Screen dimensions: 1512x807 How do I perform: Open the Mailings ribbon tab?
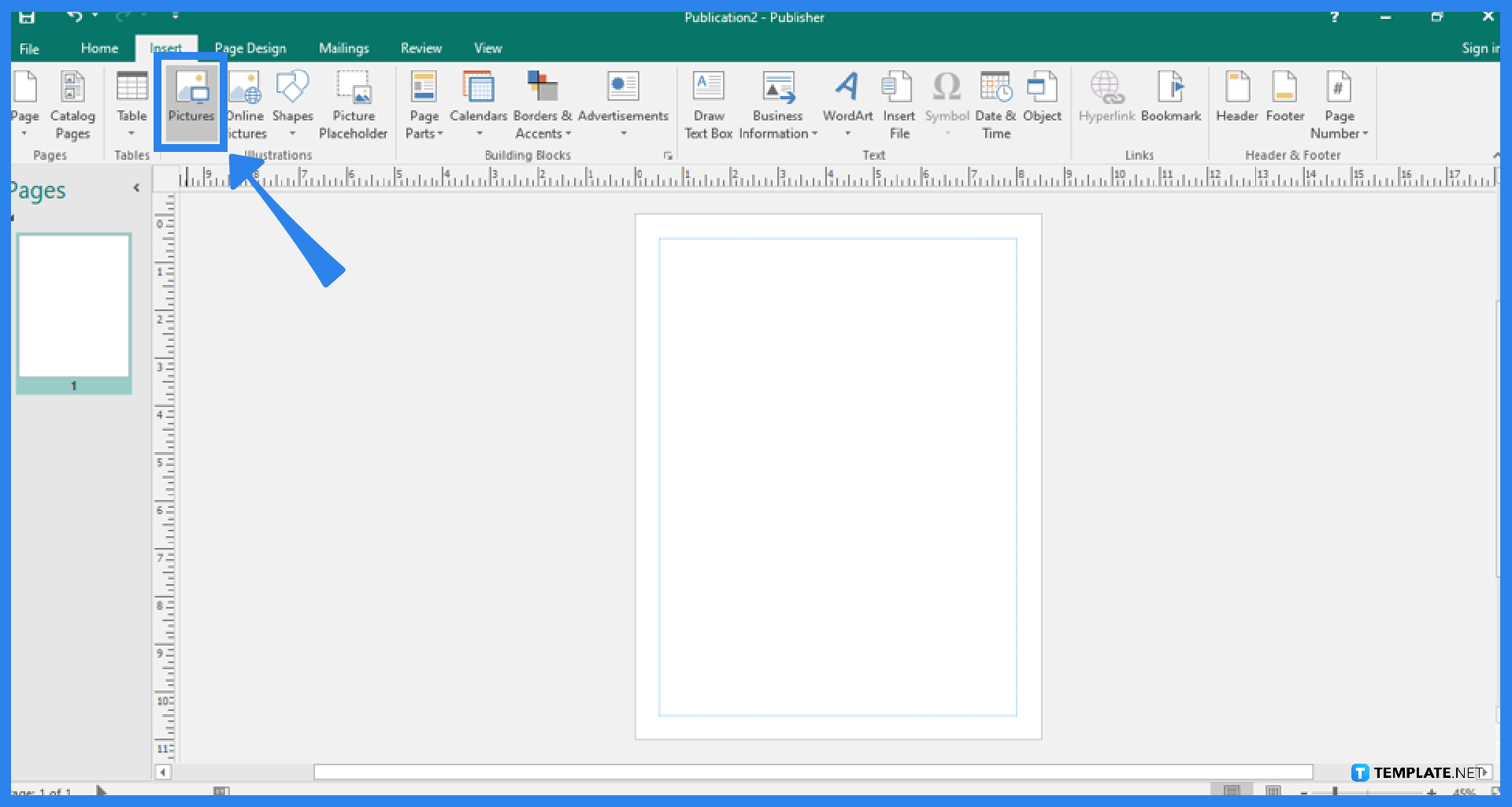coord(344,48)
